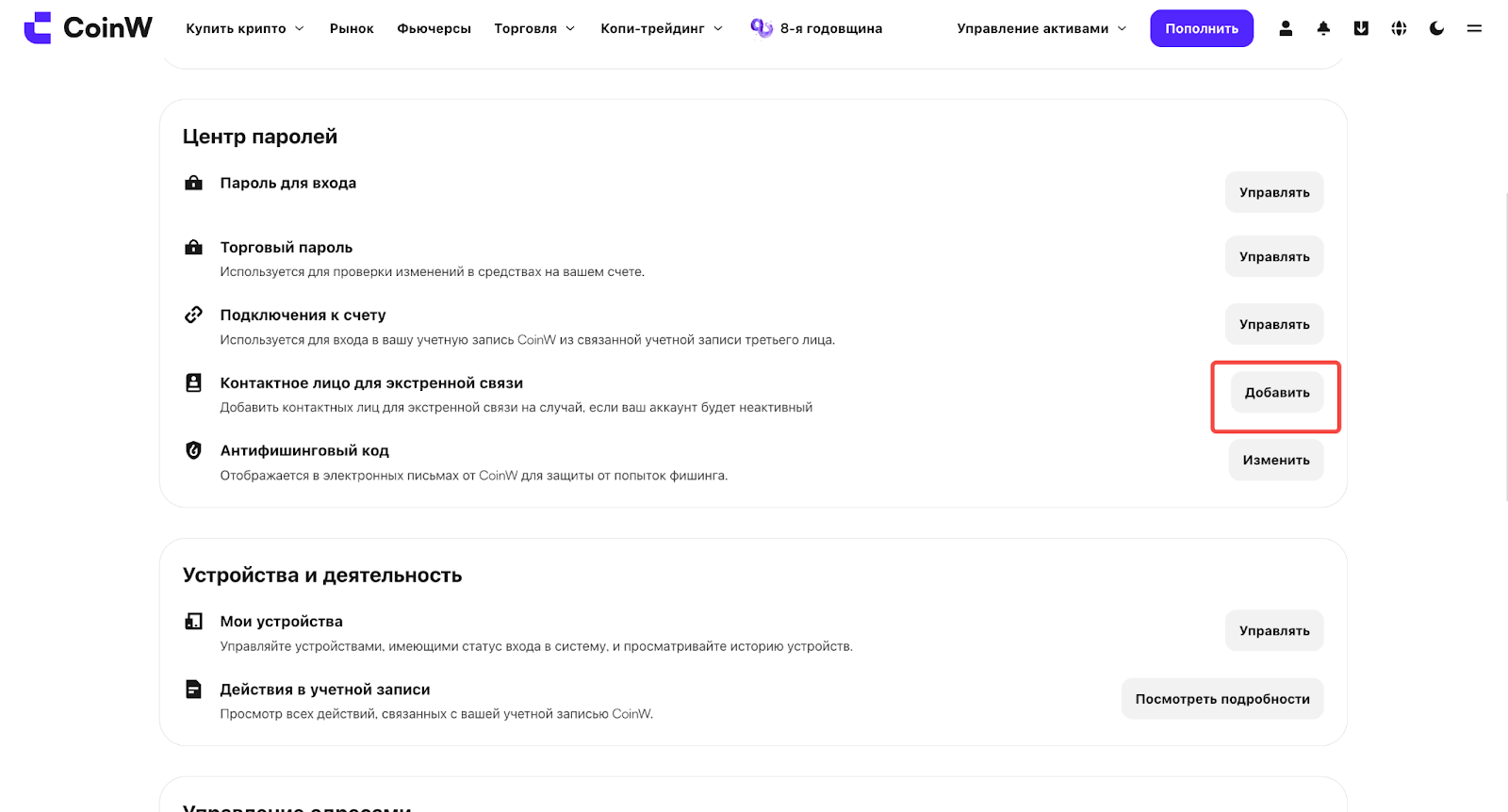
Task: Expand Купить крипто dropdown
Action: [x=245, y=28]
